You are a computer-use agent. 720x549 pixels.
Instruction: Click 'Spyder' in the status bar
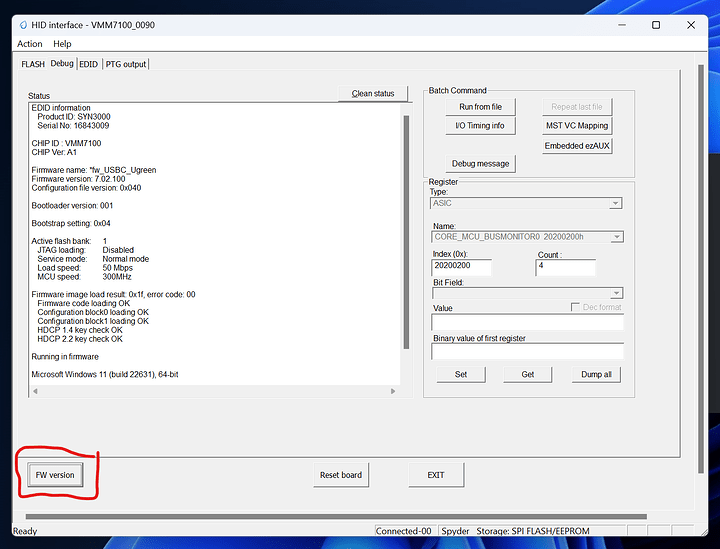[455, 531]
